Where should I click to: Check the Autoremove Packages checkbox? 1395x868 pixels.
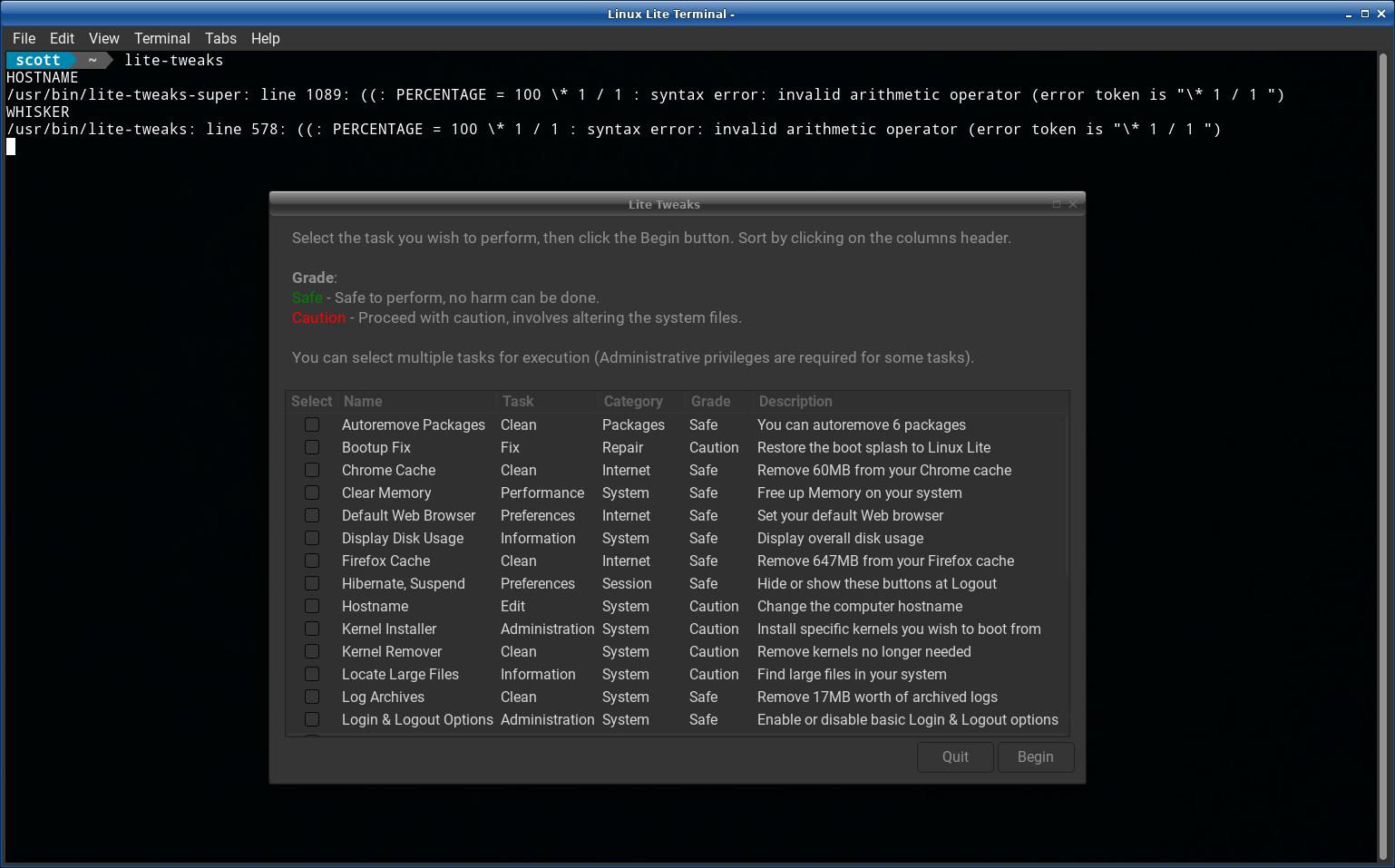pyautogui.click(x=312, y=424)
